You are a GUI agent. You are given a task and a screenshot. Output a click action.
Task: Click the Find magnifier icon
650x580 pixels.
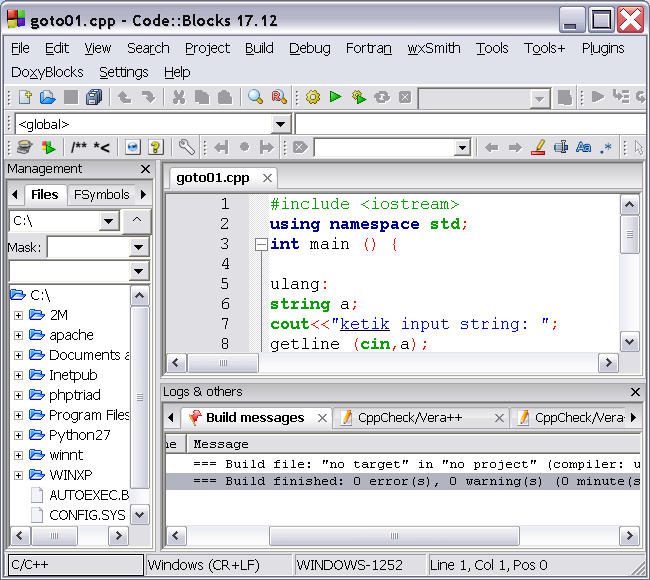[x=255, y=97]
